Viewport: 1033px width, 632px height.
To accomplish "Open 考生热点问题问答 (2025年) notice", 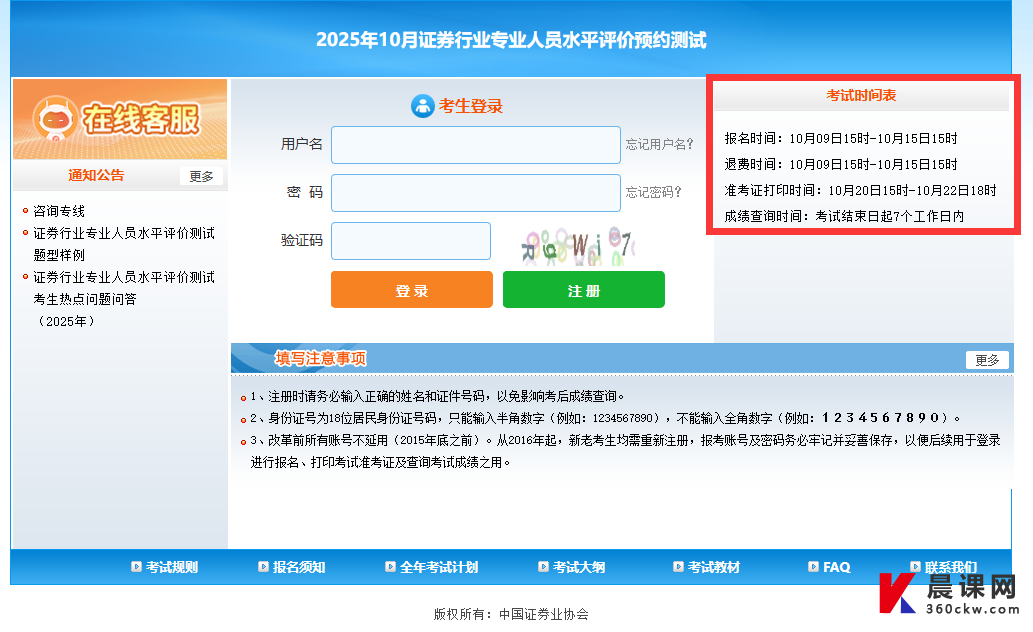I will 124,288.
